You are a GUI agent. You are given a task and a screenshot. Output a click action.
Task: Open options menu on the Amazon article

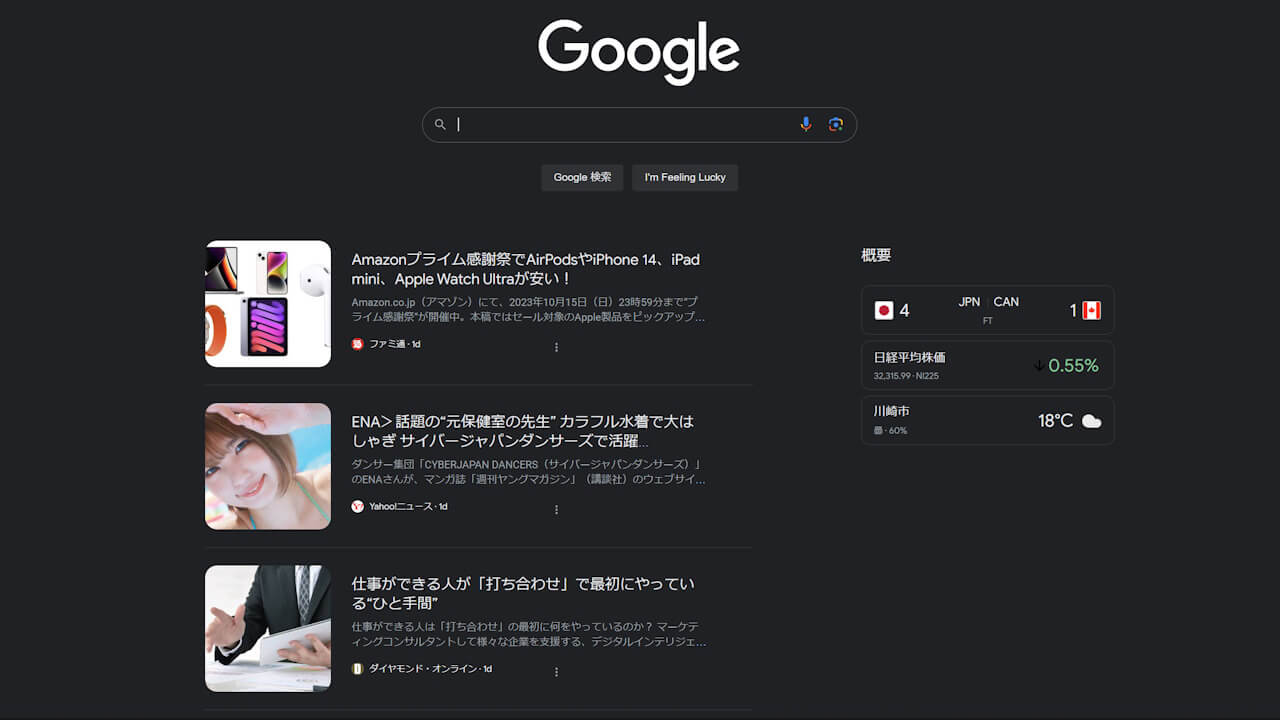(556, 347)
